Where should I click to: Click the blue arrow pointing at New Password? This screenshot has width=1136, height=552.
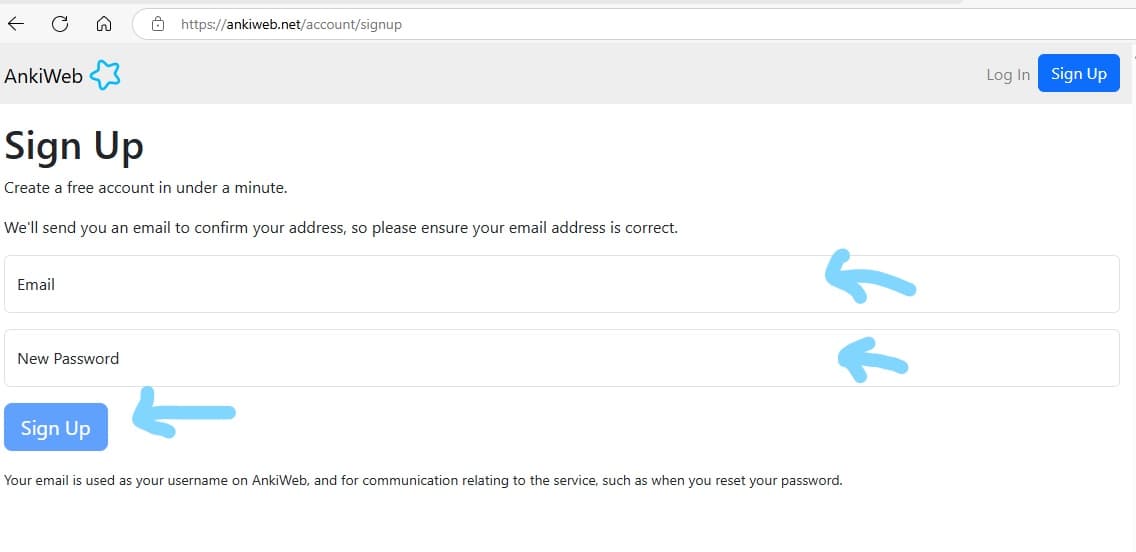[x=872, y=359]
